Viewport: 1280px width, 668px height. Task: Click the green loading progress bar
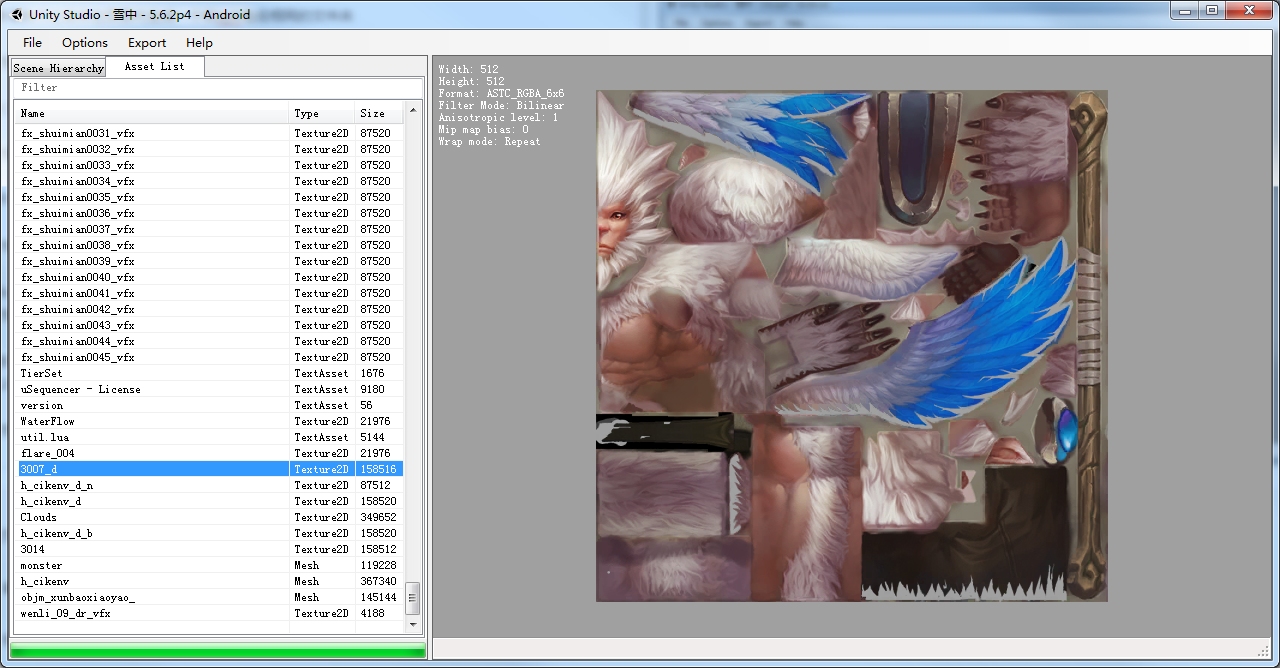pyautogui.click(x=218, y=652)
